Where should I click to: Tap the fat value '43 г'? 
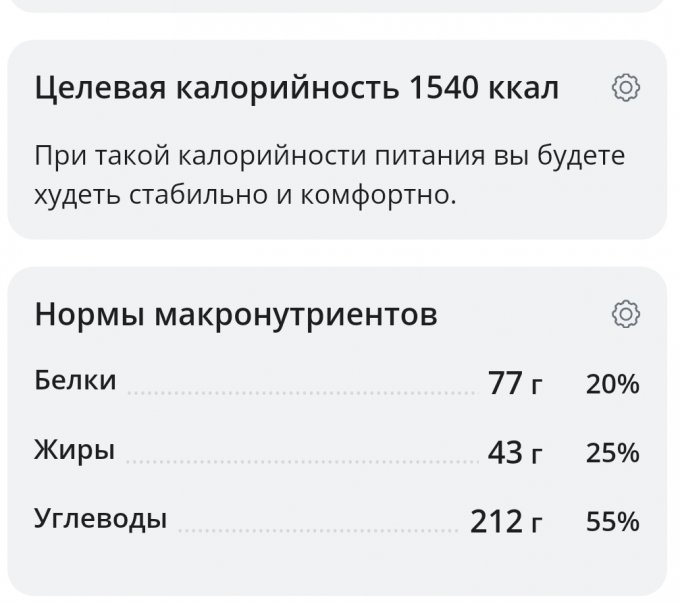515,453
